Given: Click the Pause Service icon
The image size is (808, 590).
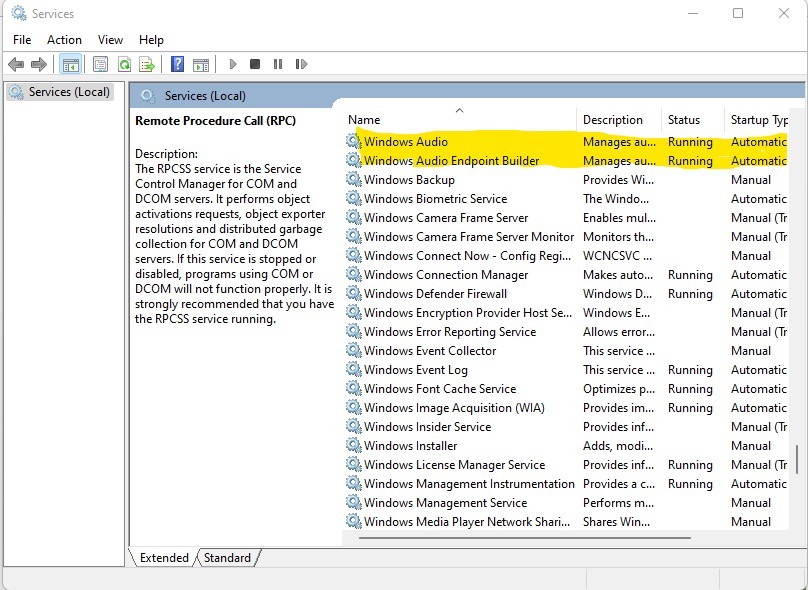Looking at the screenshot, I should coord(278,64).
